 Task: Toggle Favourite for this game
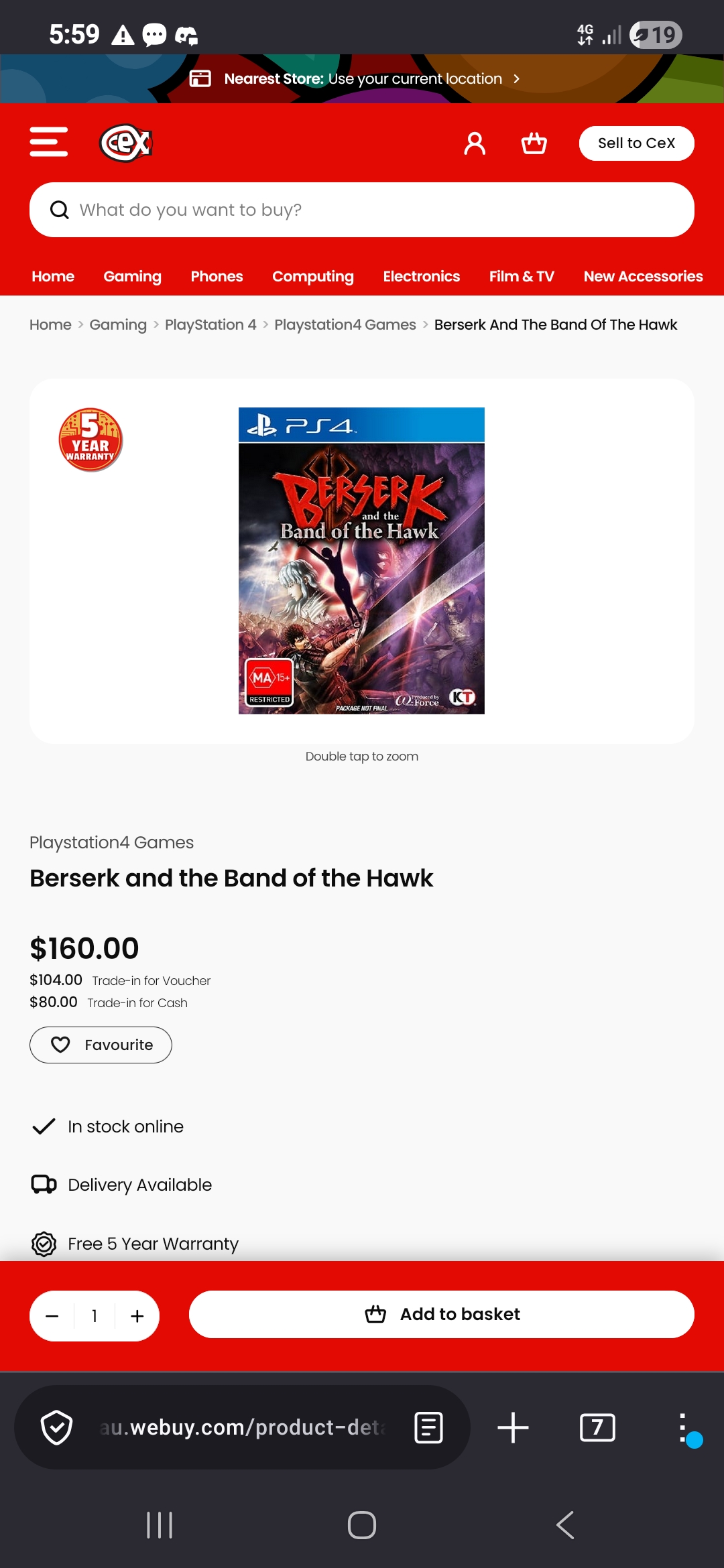pos(101,1045)
